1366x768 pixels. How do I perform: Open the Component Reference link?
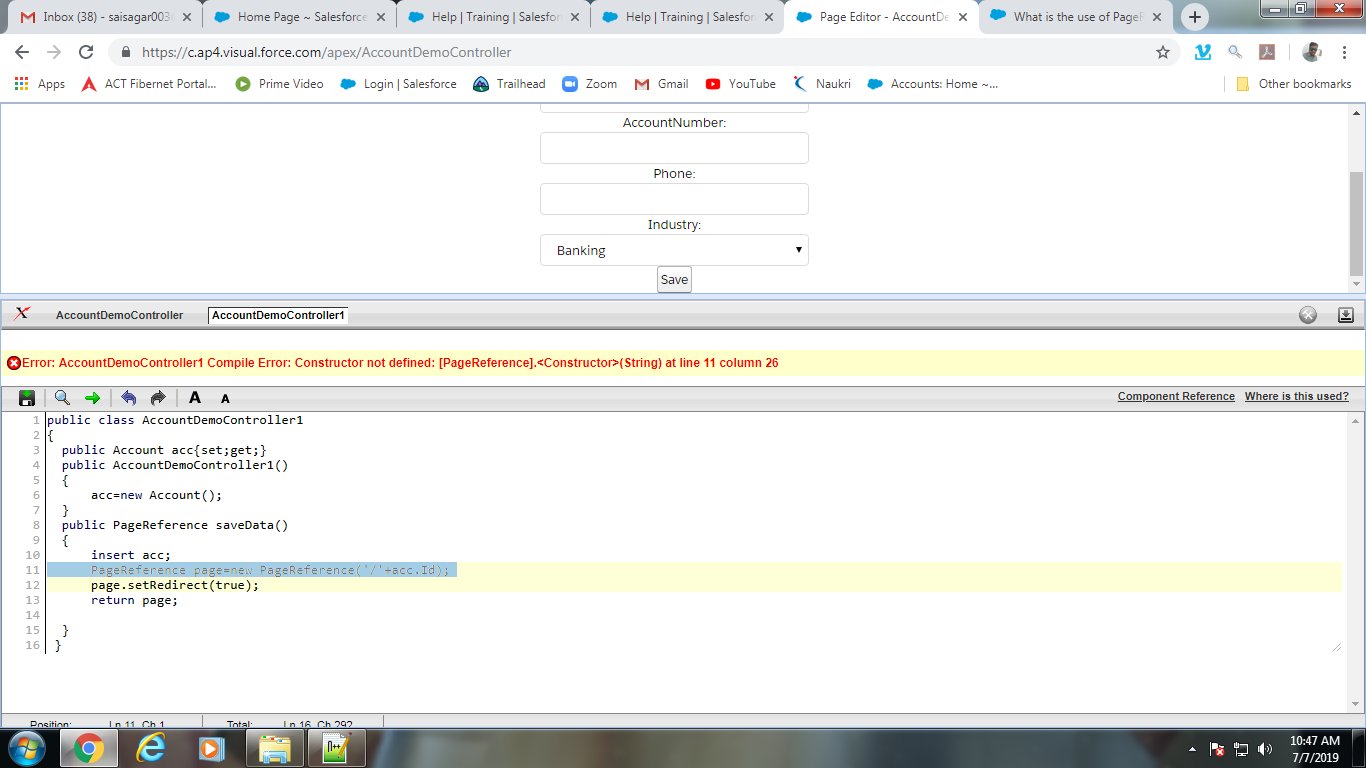[x=1176, y=396]
